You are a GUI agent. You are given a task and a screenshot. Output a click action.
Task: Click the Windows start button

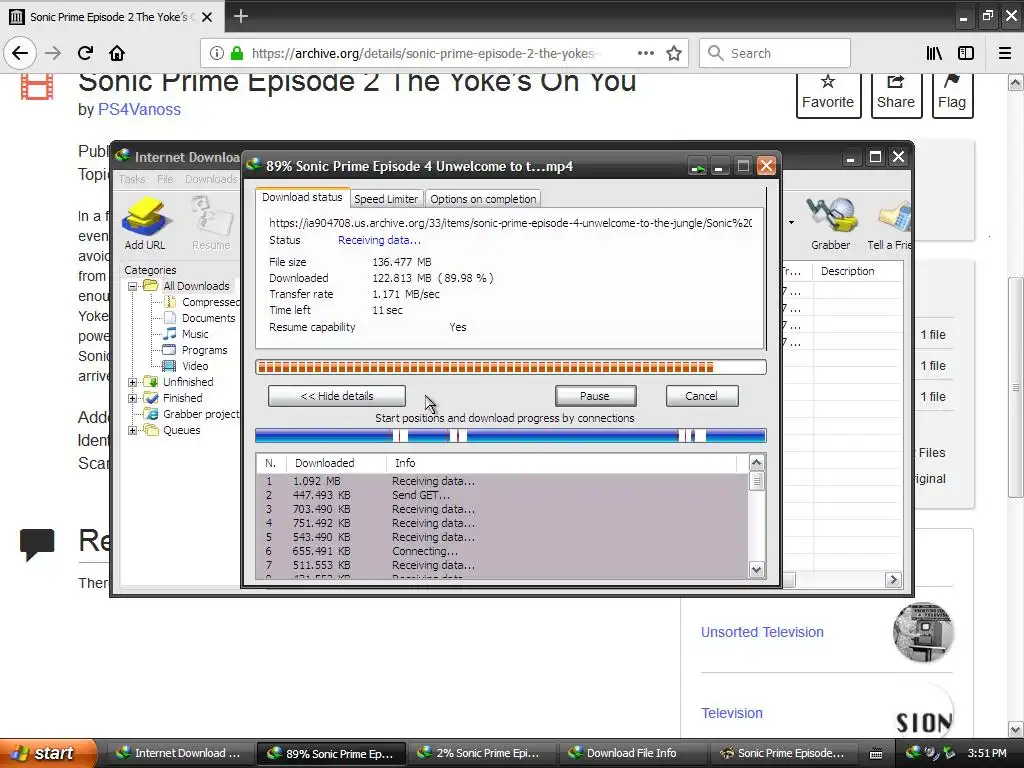coord(47,753)
